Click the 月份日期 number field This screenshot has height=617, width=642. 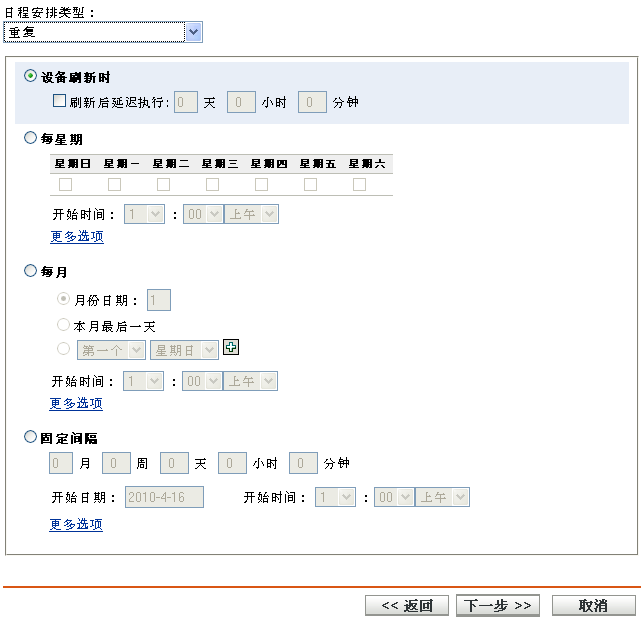(x=159, y=300)
